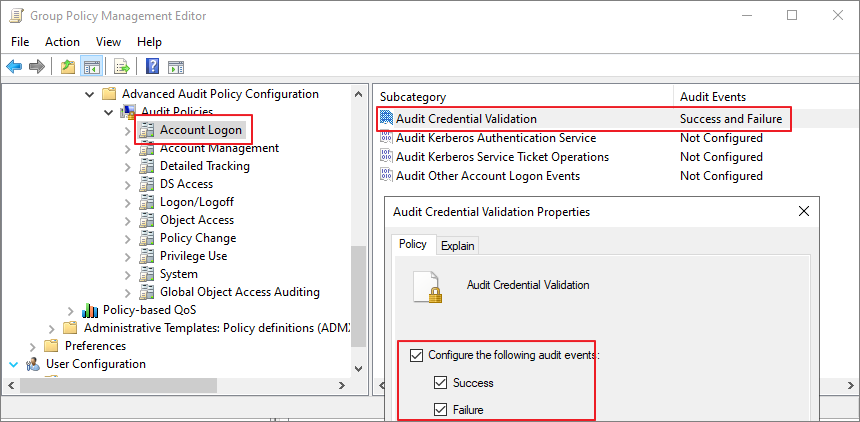The width and height of the screenshot is (860, 422).
Task: Click the tree pane scroll up arrow
Action: [358, 94]
